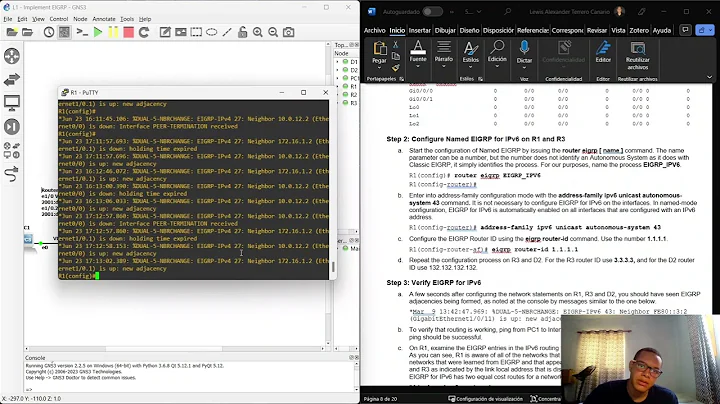This screenshot has height=404, width=720.
Task: Select the Draw line tool
Action: 227,32
